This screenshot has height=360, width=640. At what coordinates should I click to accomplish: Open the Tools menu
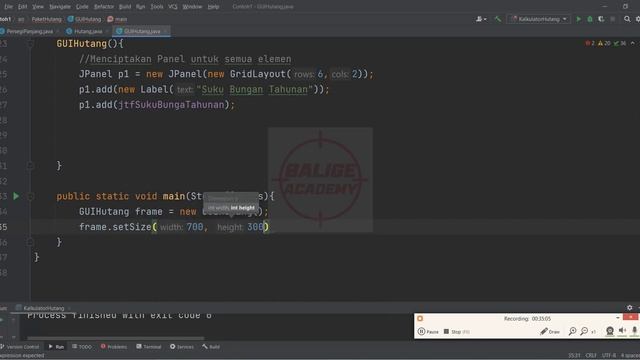[157, 7]
